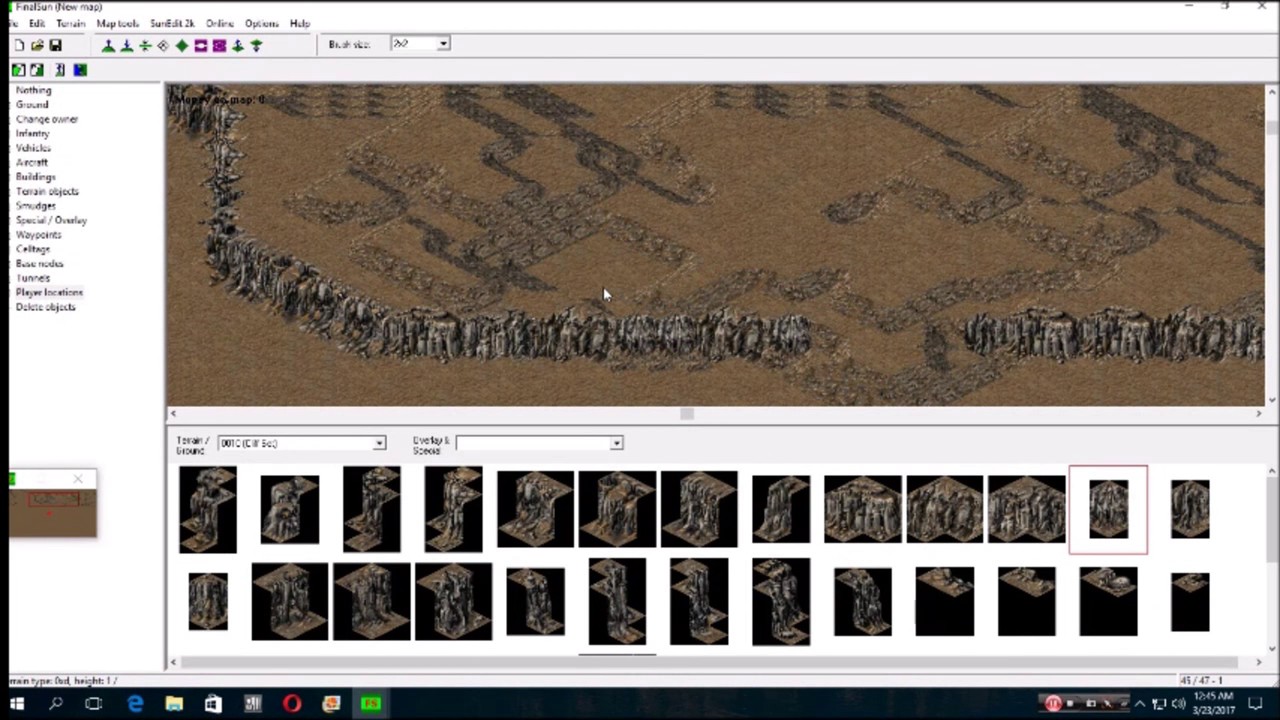Click the red-outlined selected cliff tile thumbnail
Screen dimensions: 1280x720
pos(1108,509)
